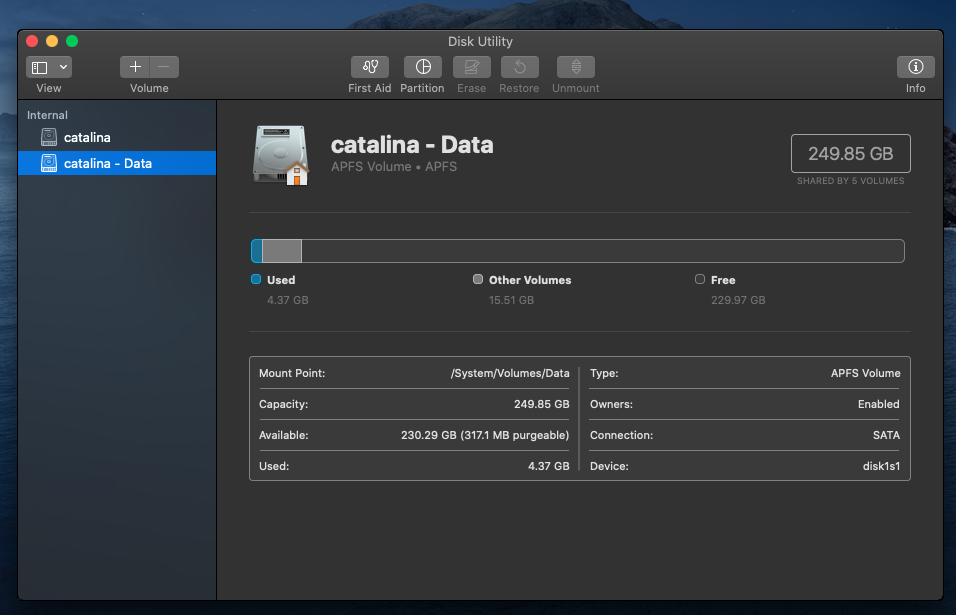The height and width of the screenshot is (615, 956).
Task: Open the Partition pie chart tool
Action: pyautogui.click(x=423, y=66)
